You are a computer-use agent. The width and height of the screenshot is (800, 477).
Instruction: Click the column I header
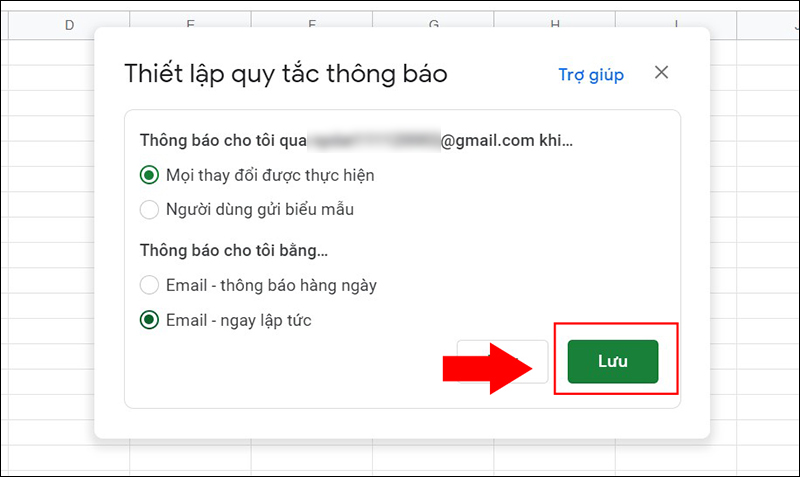click(677, 25)
